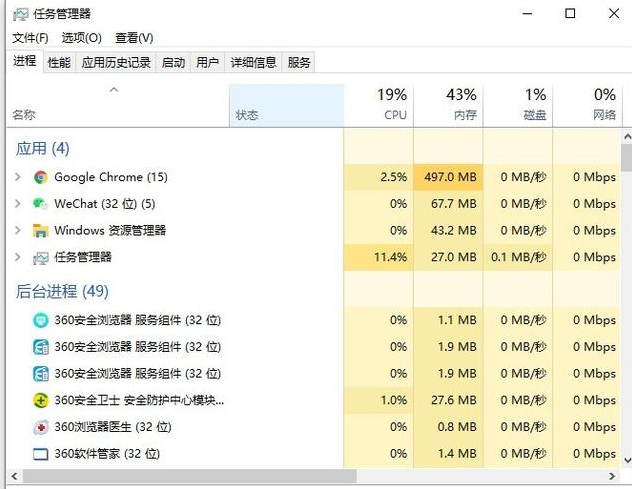Expand the Windows 资源管理器 group
Image resolution: width=632 pixels, height=489 pixels.
17,230
